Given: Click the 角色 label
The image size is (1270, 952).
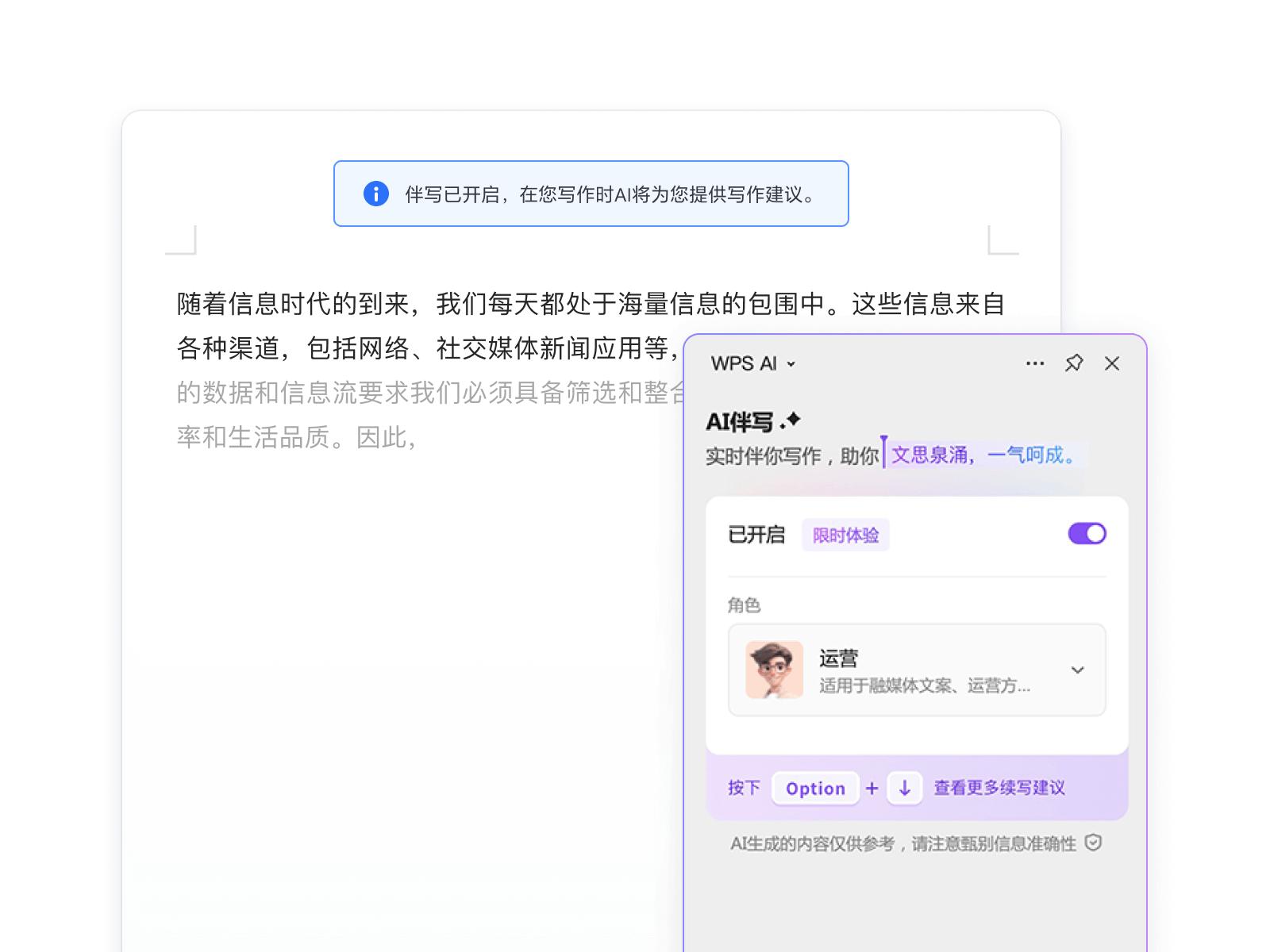Looking at the screenshot, I should (744, 605).
